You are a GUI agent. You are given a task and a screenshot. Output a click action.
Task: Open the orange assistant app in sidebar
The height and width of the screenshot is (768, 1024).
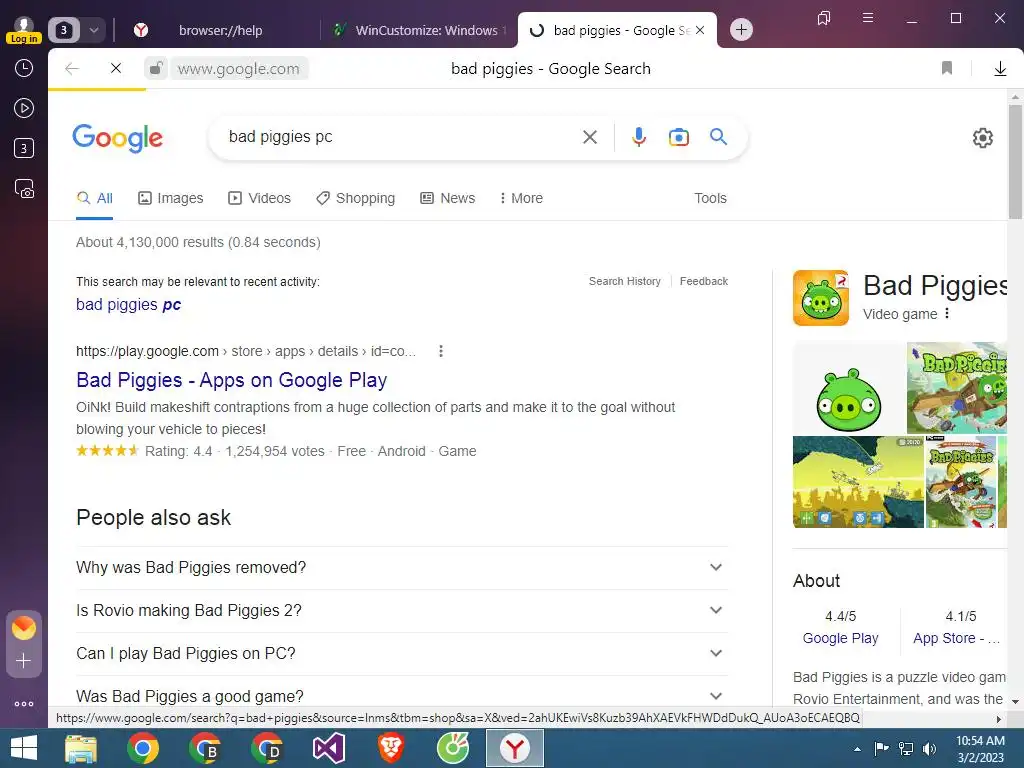click(24, 628)
